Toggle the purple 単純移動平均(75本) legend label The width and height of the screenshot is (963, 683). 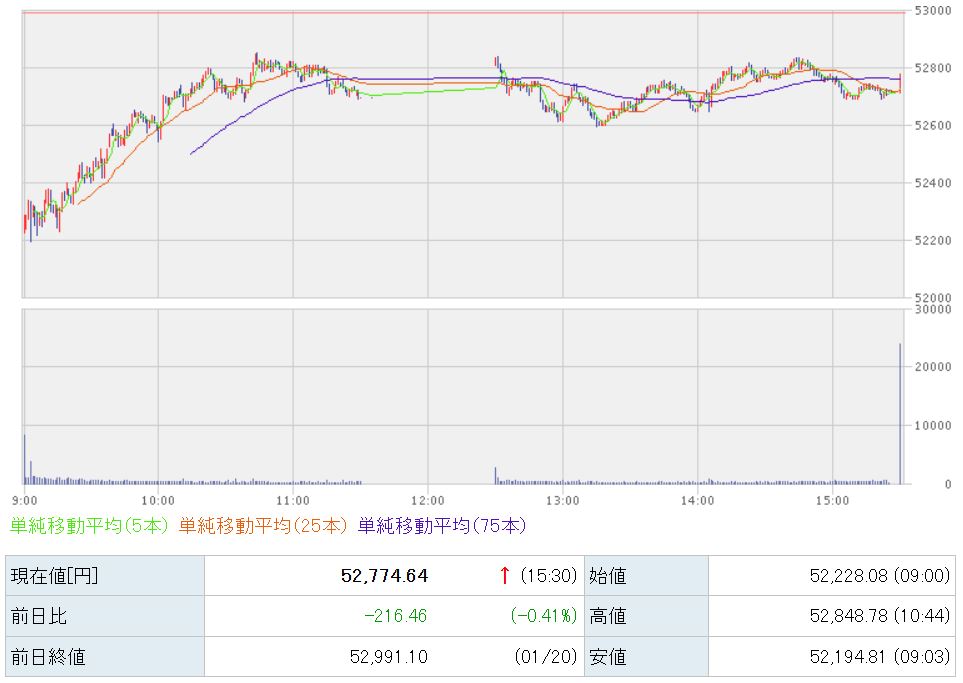[x=441, y=525]
